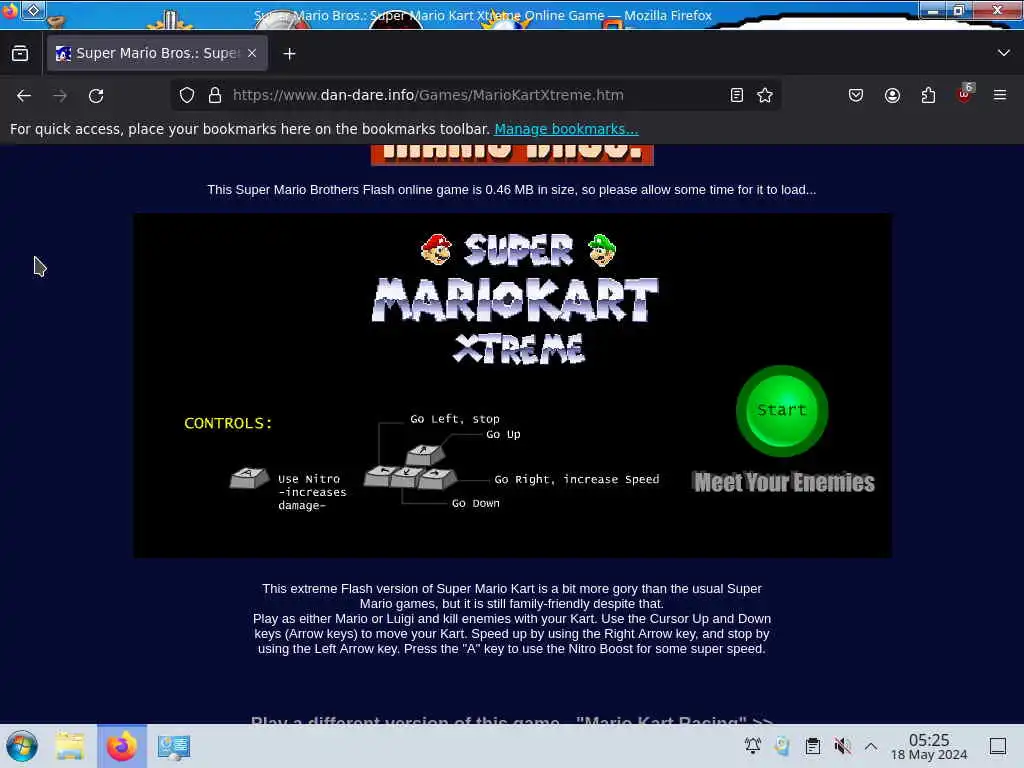The height and width of the screenshot is (768, 1024).
Task: Open the file manager taskbar icon
Action: (x=70, y=746)
